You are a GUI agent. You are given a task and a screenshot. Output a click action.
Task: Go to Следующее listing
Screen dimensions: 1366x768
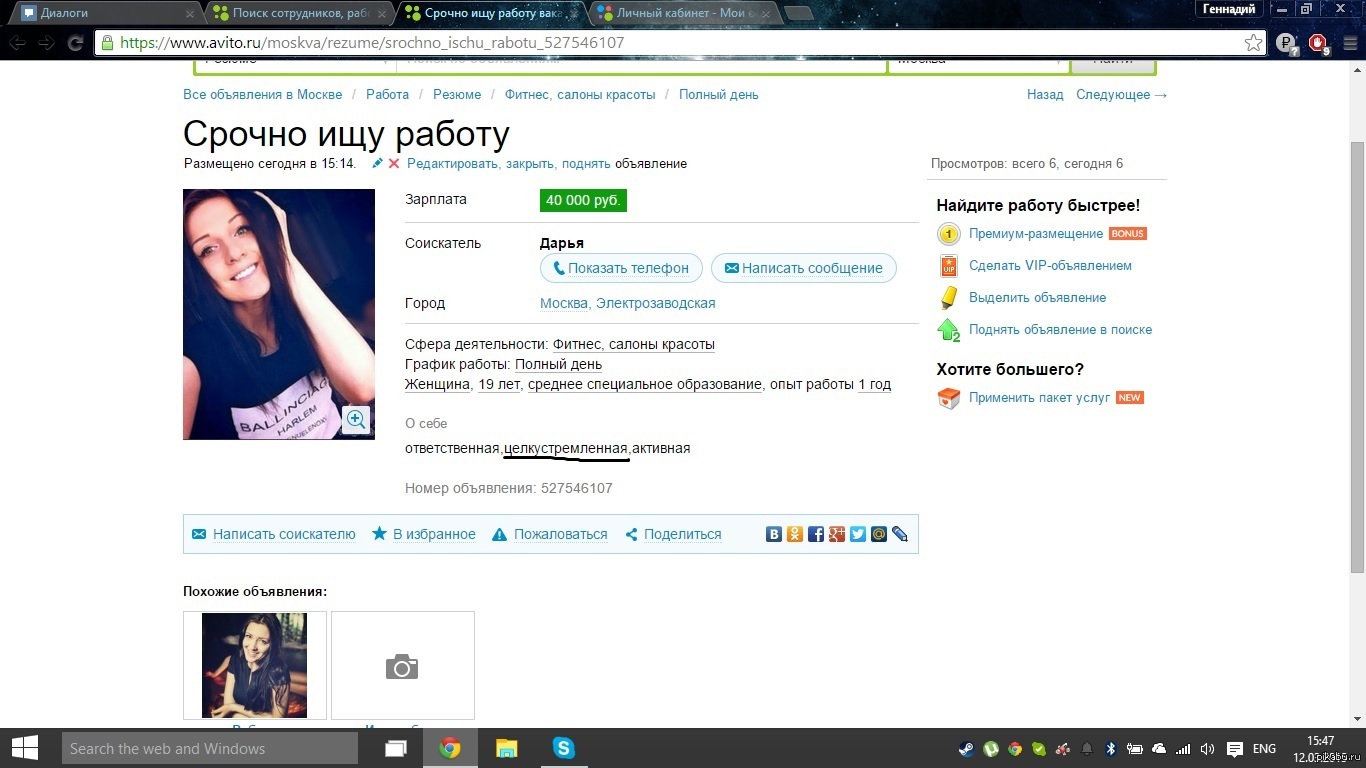point(1120,94)
